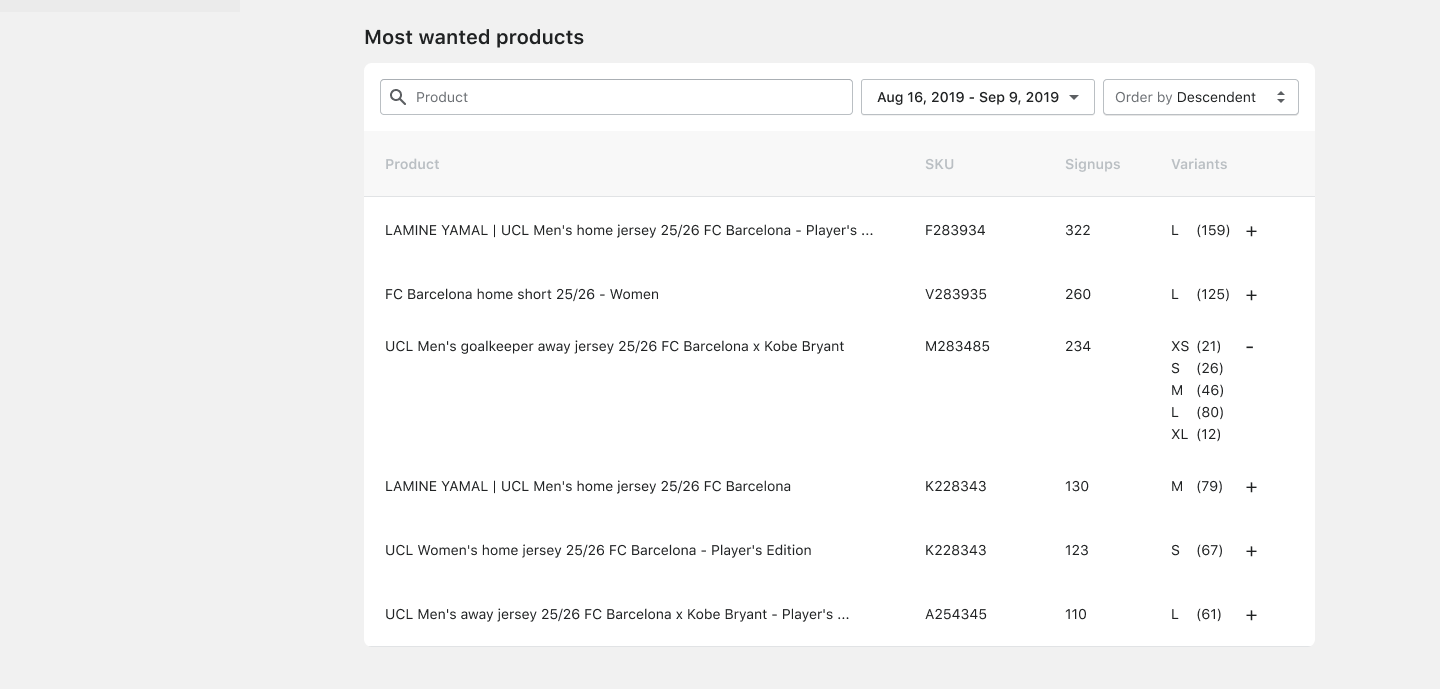Focus the Product search field
Image resolution: width=1440 pixels, height=689 pixels.
tap(616, 97)
